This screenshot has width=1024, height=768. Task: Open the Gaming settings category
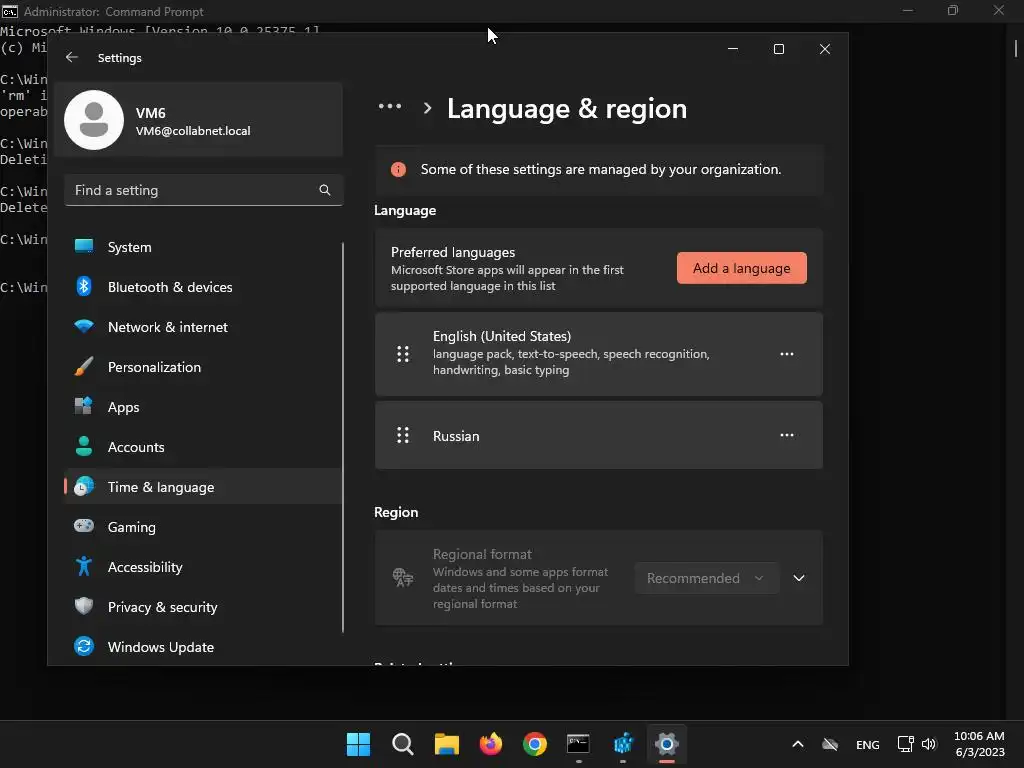pos(203,527)
